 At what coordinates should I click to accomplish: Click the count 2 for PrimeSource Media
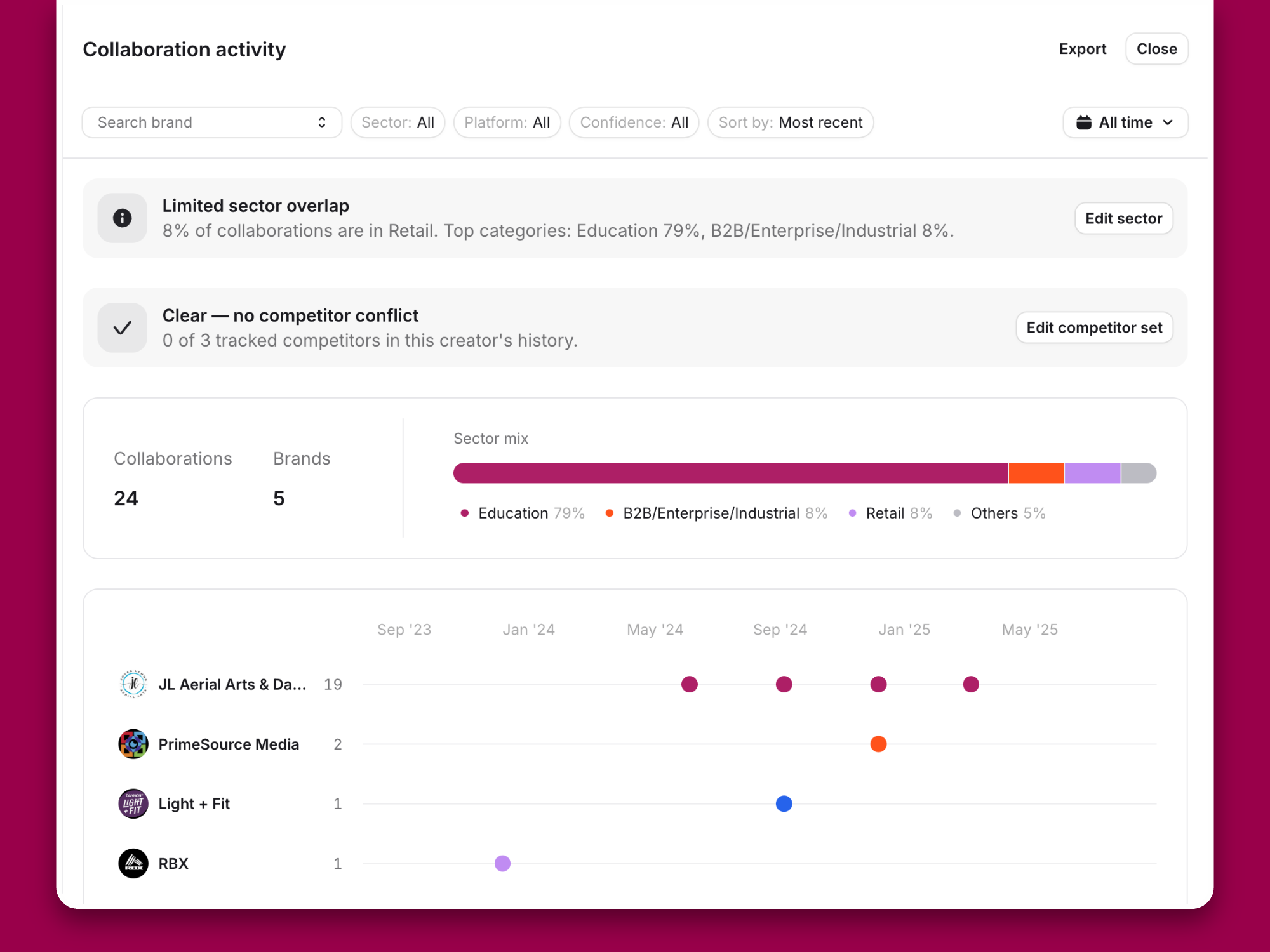[338, 744]
